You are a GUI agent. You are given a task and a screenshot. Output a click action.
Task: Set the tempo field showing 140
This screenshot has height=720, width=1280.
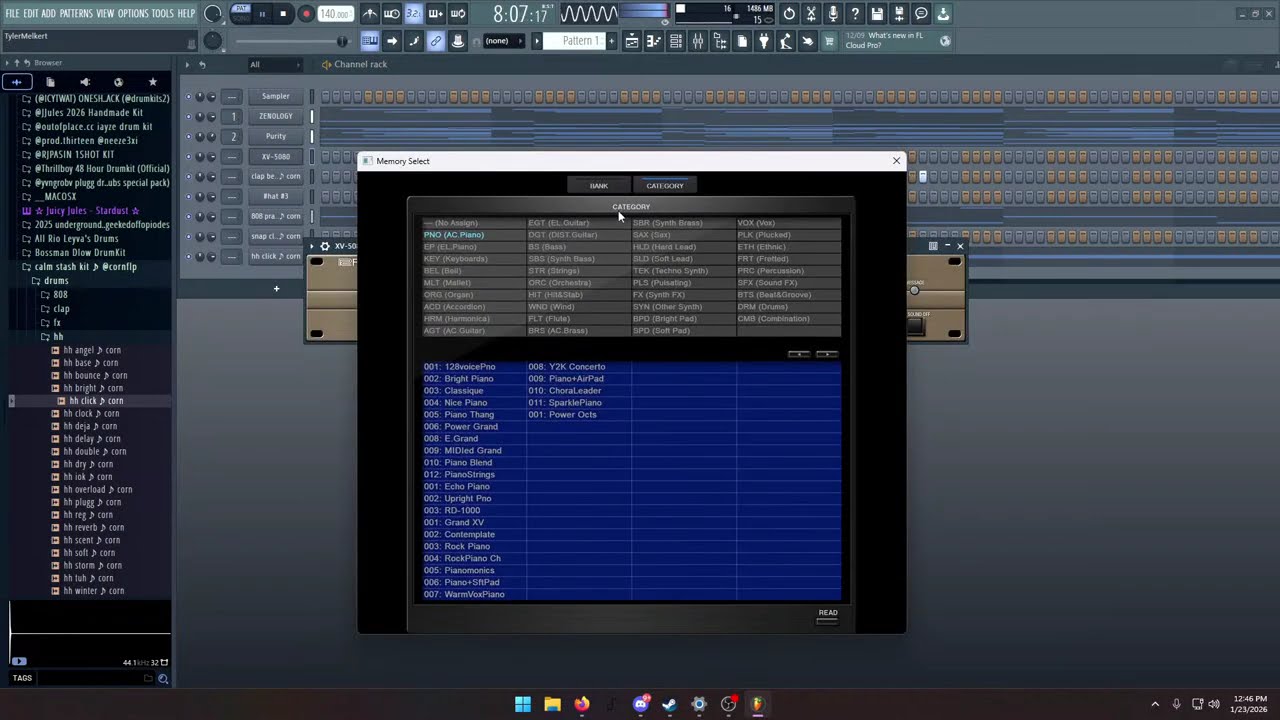click(335, 14)
